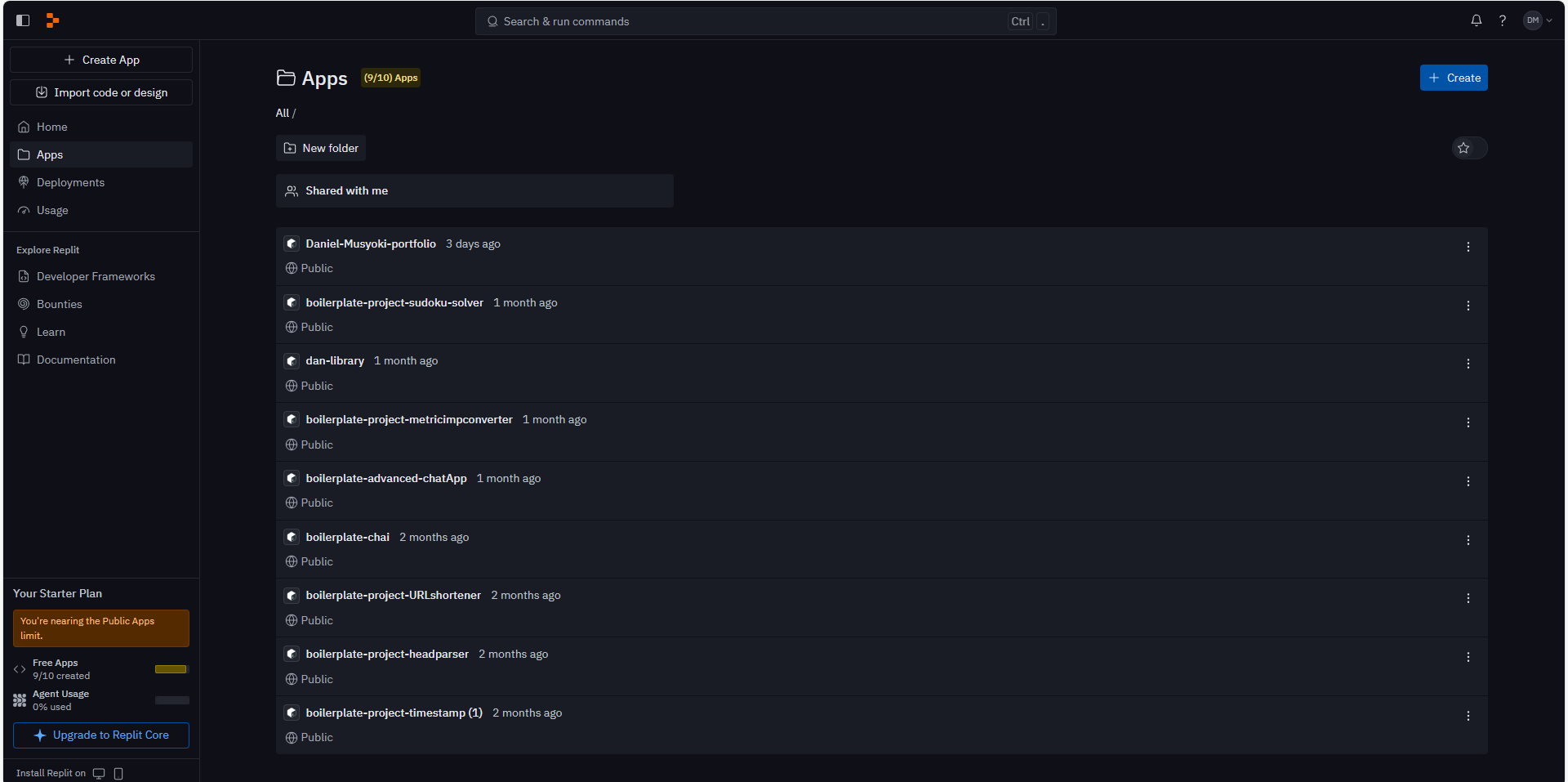This screenshot has height=782, width=1568.
Task: Open options menu for advanced-chatApp row
Action: [x=1468, y=481]
